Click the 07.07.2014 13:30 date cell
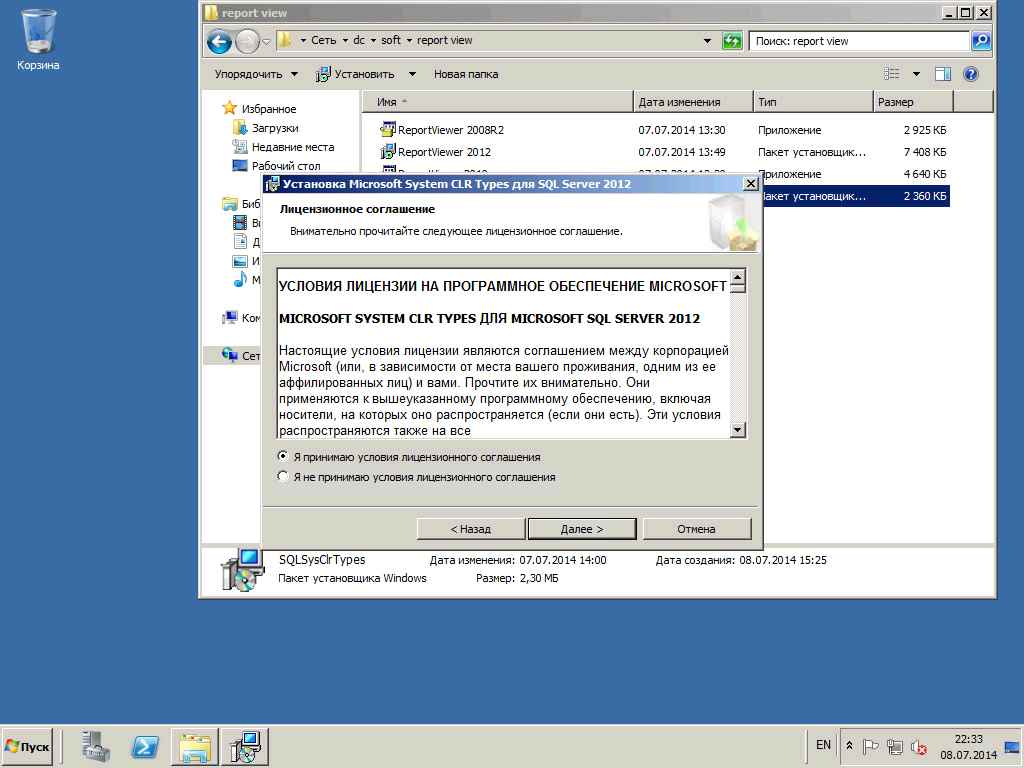The image size is (1024, 768). 682,130
